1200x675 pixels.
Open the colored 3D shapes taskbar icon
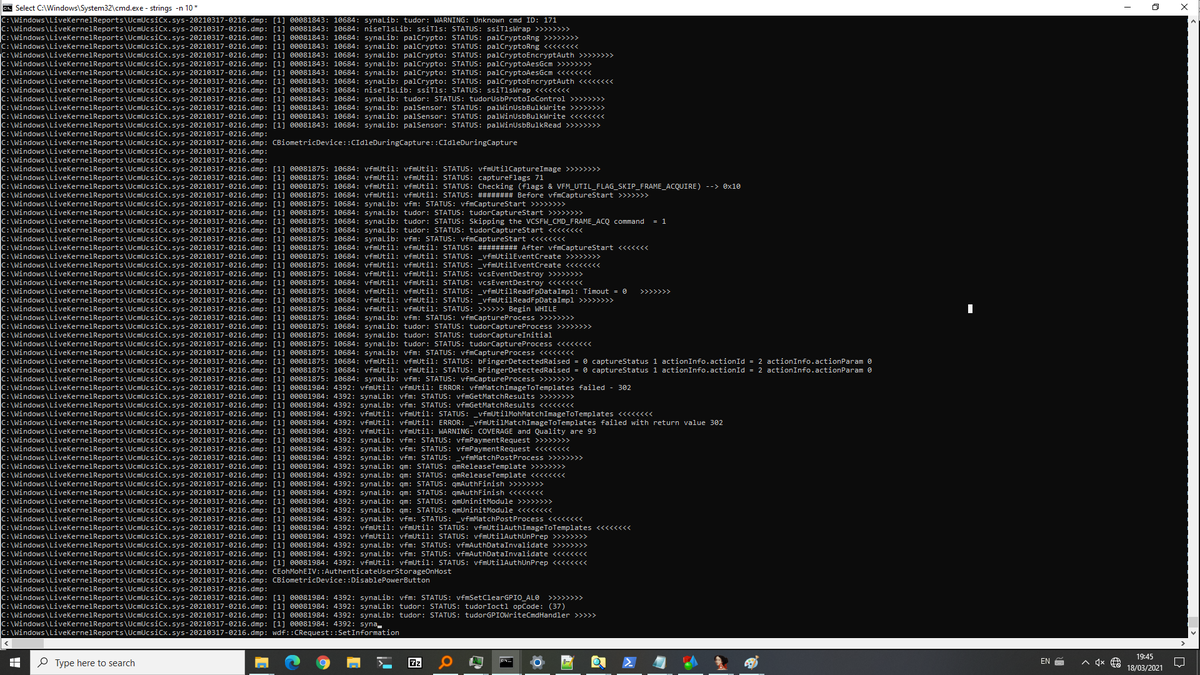[x=690, y=663]
